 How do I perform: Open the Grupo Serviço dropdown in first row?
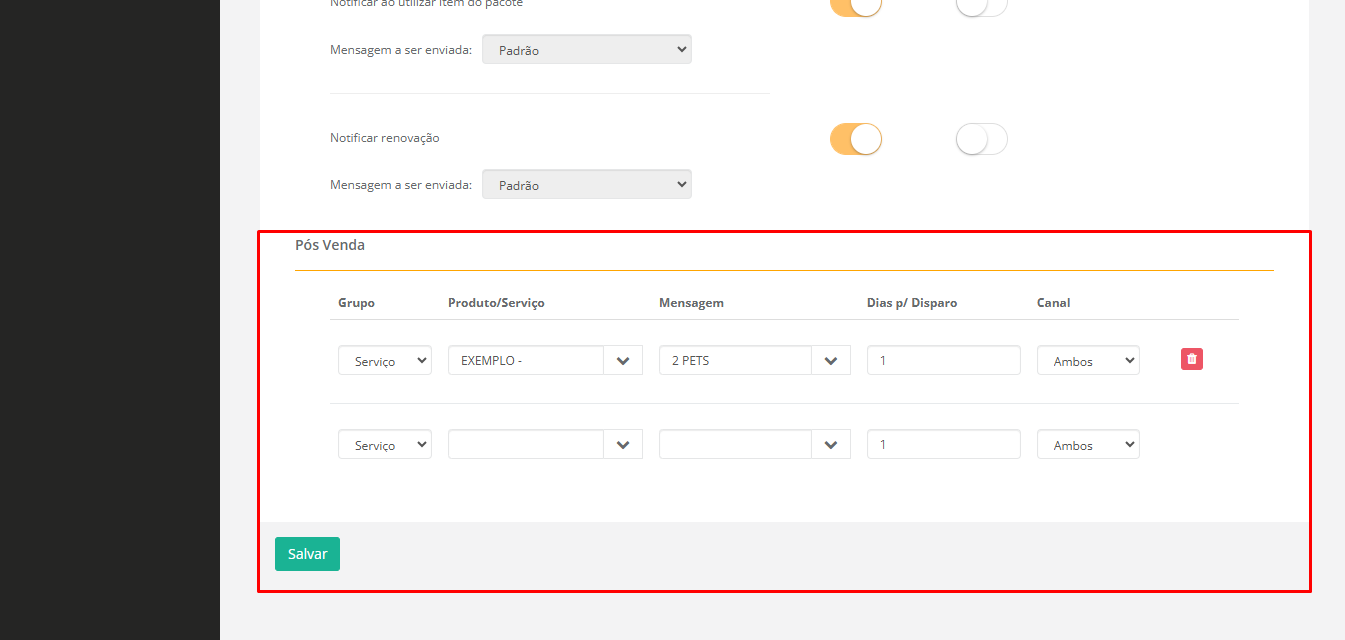tap(384, 361)
